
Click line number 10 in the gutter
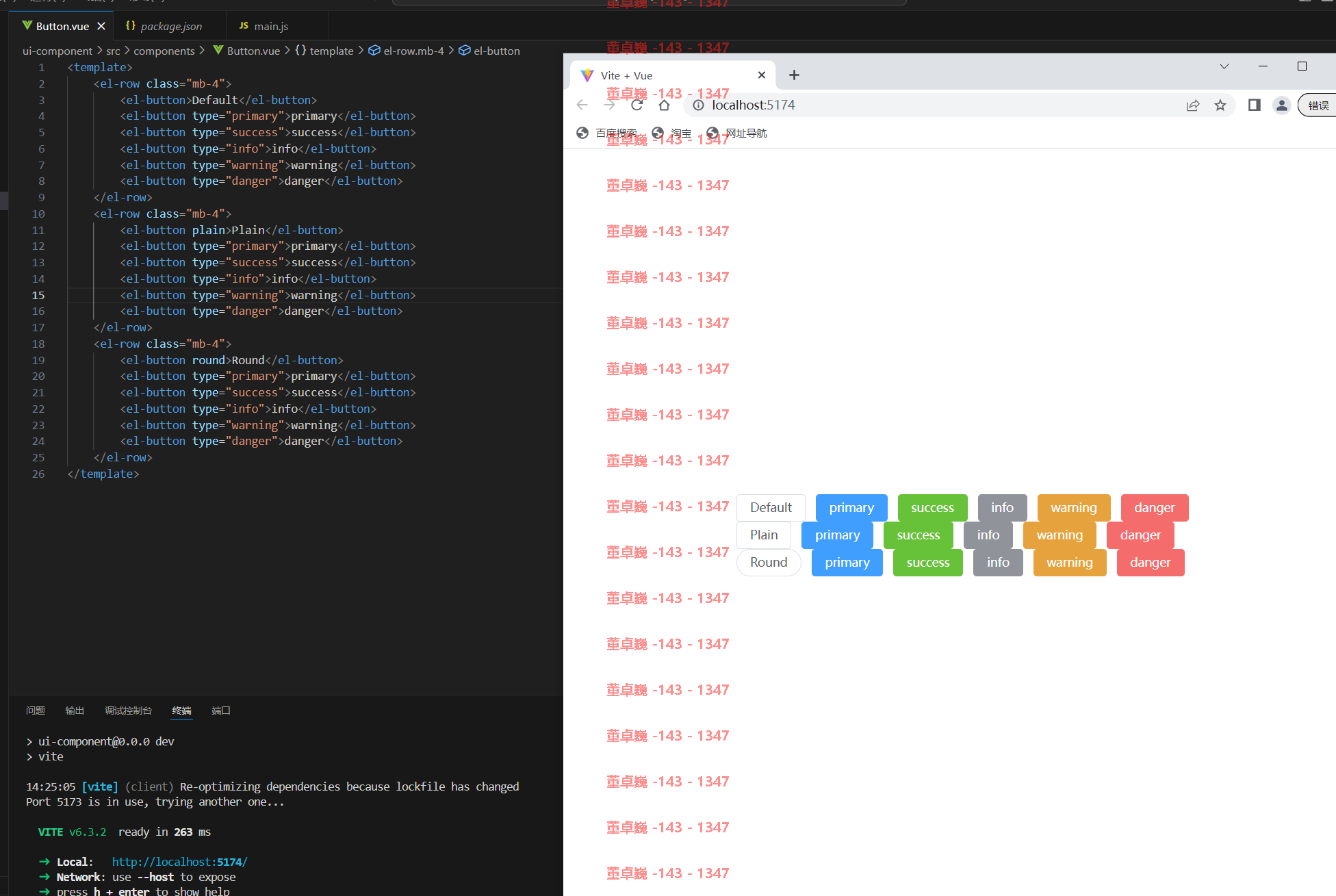click(38, 214)
